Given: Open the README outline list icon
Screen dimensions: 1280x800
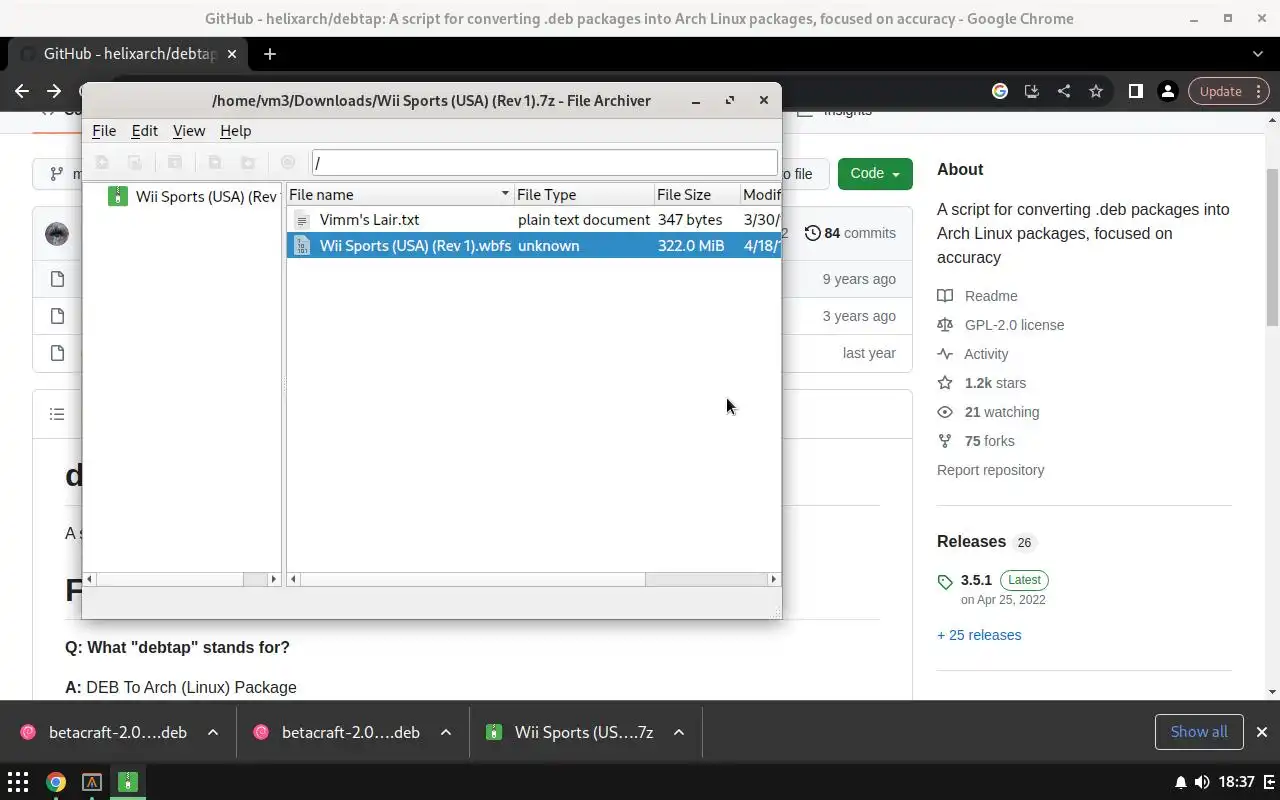Looking at the screenshot, I should click(57, 414).
